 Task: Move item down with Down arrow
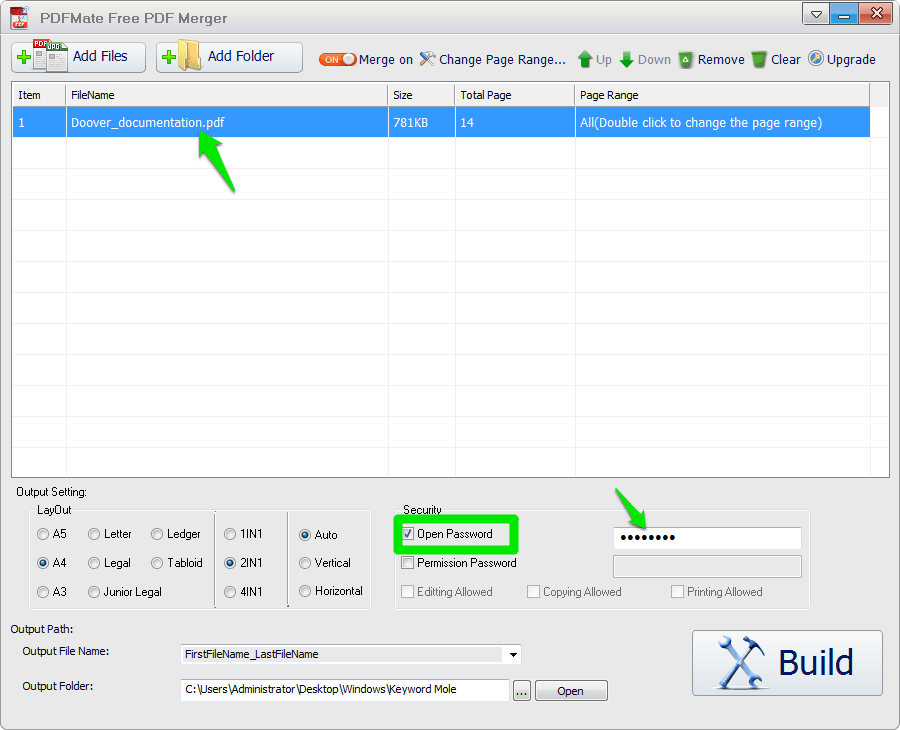click(x=645, y=60)
